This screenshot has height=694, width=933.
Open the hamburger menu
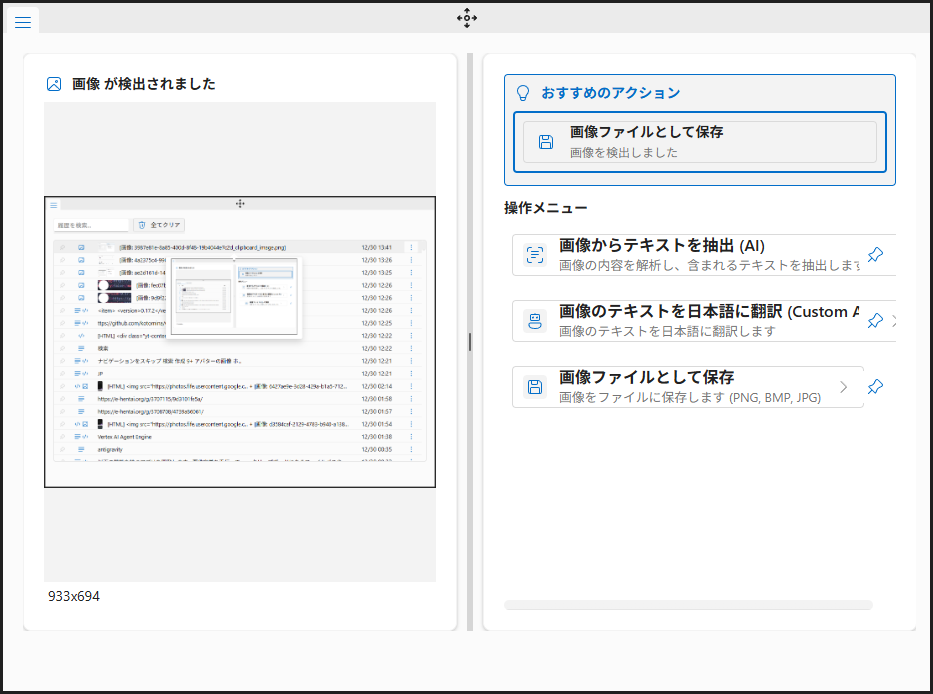22,20
